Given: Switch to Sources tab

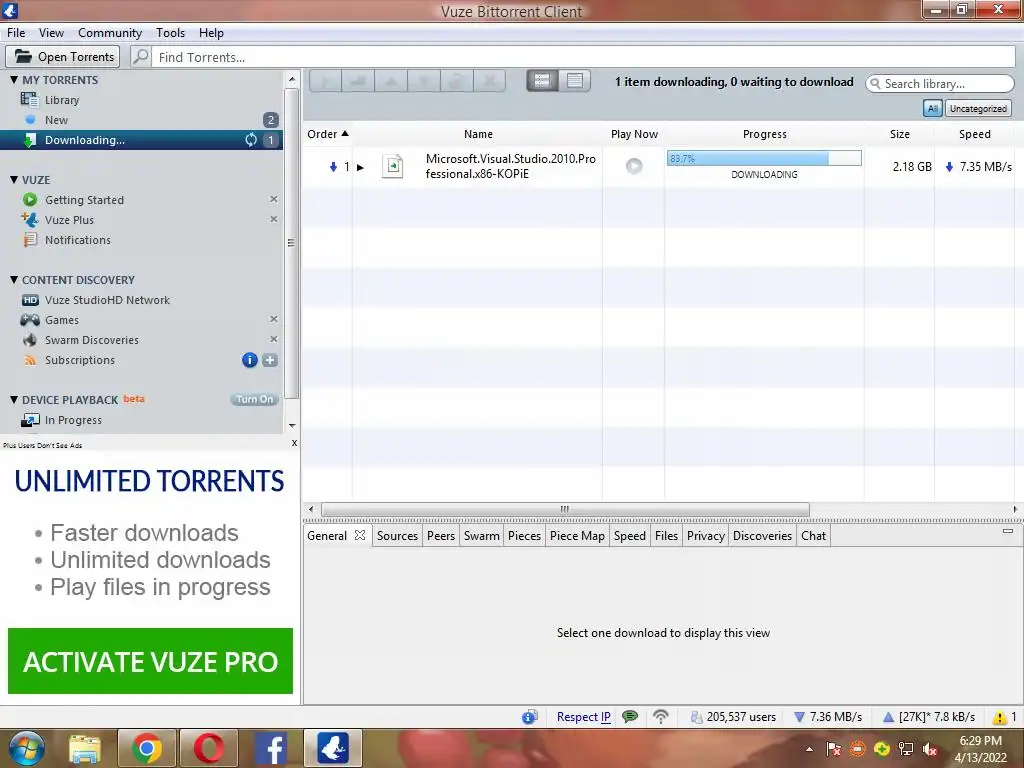Looking at the screenshot, I should (397, 536).
